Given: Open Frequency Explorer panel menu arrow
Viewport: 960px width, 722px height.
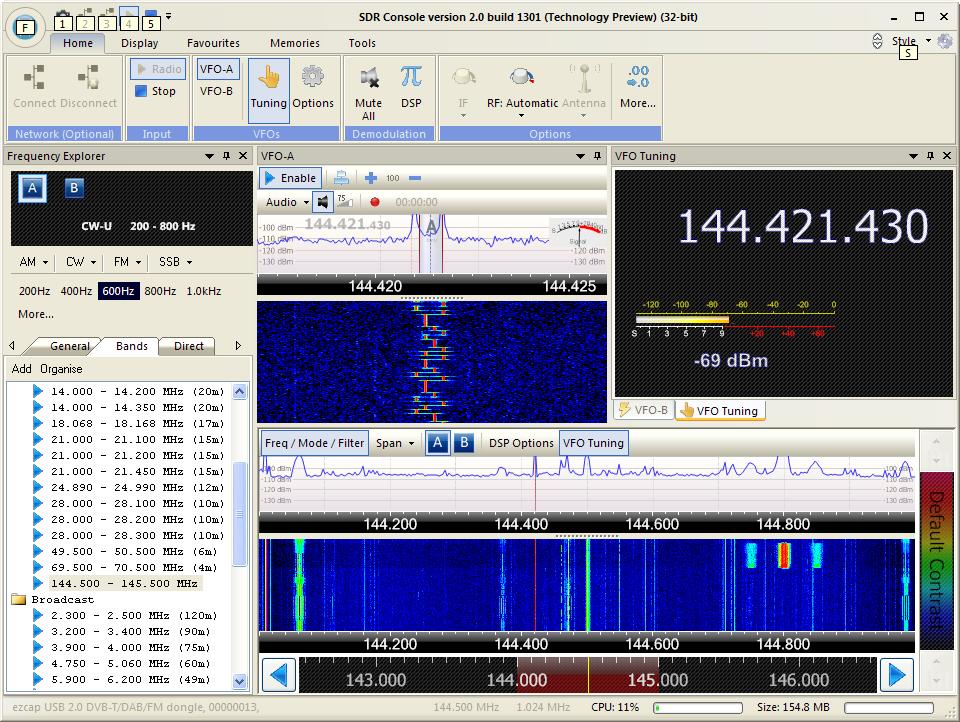Looking at the screenshot, I should (209, 156).
